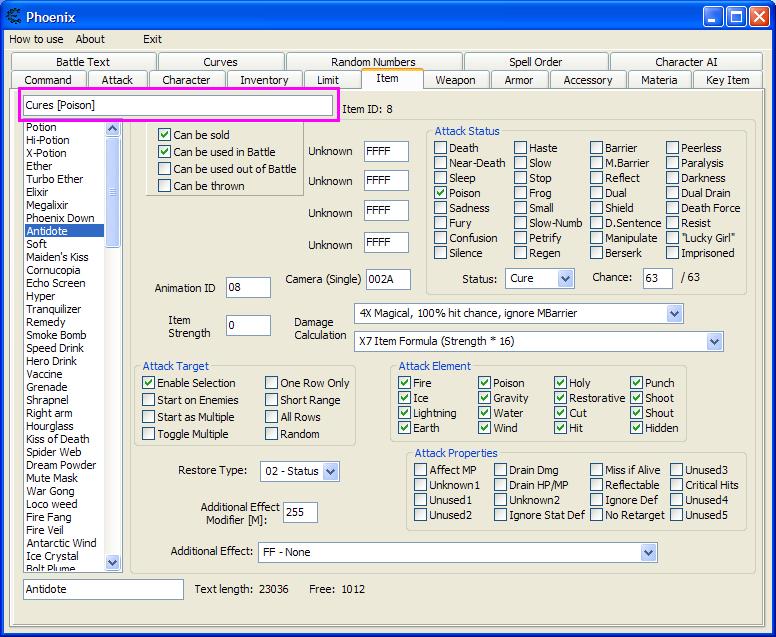This screenshot has width=776, height=637.
Task: Open the 'How to use' menu
Action: click(x=36, y=39)
